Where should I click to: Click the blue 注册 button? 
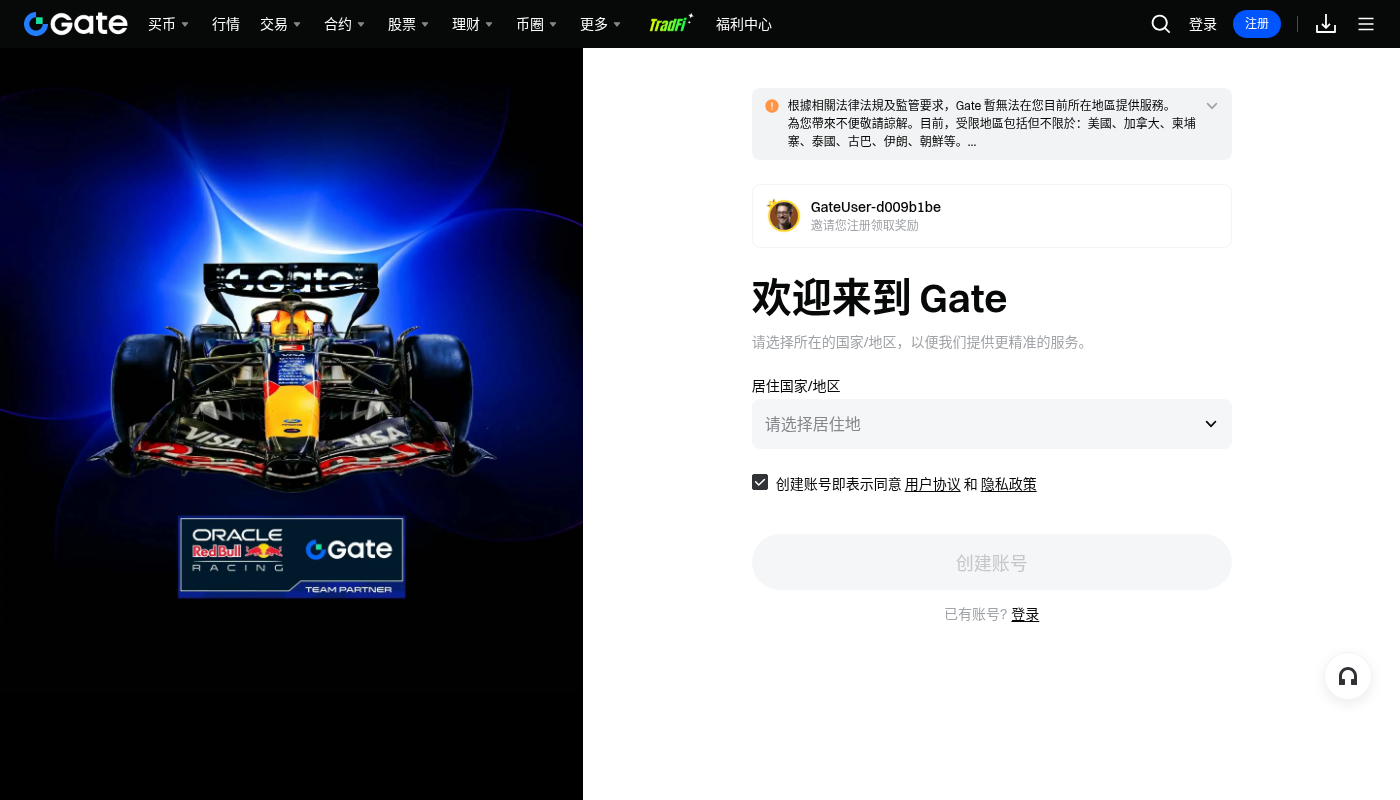tap(1257, 24)
